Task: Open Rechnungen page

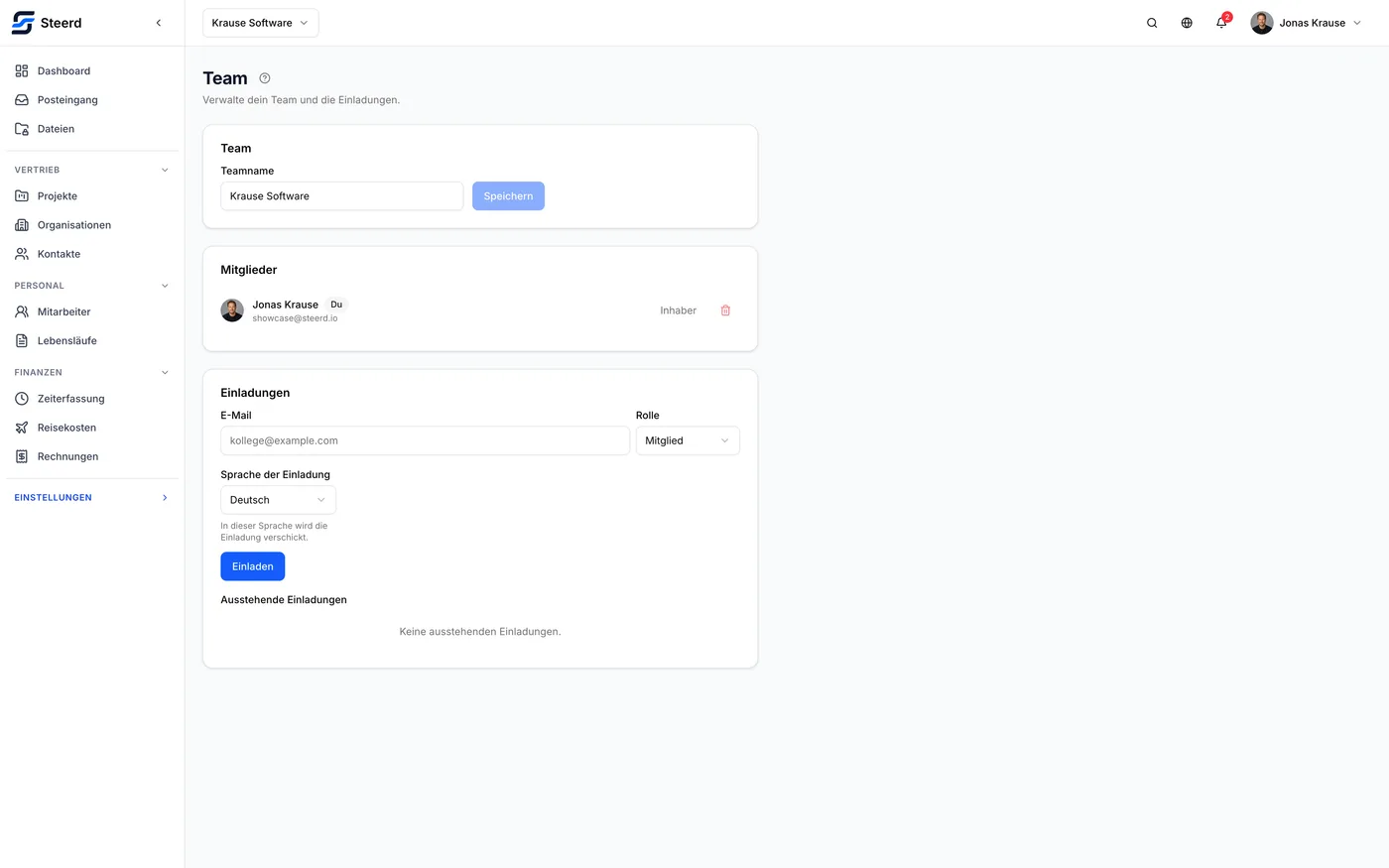Action: [67, 456]
